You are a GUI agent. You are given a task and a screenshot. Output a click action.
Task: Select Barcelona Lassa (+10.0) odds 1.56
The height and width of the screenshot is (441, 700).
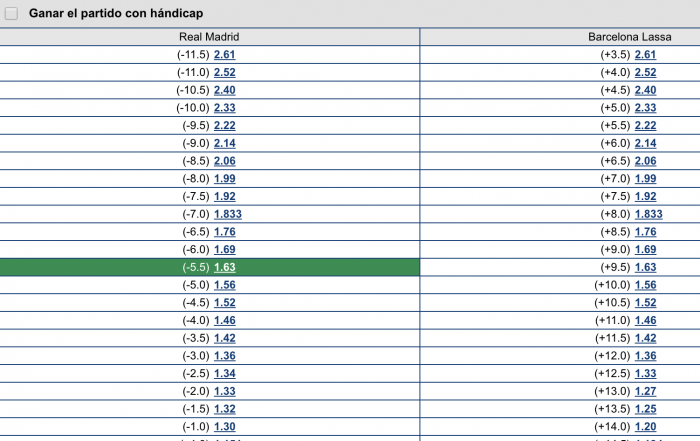[646, 285]
